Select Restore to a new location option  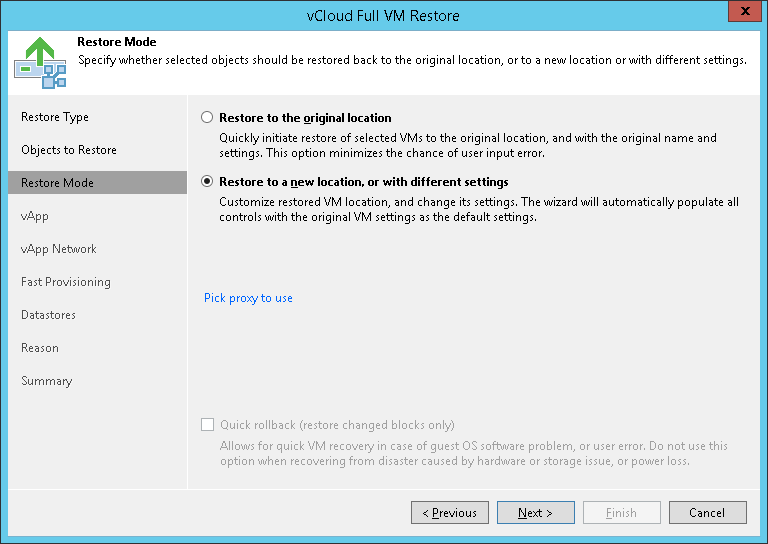208,182
